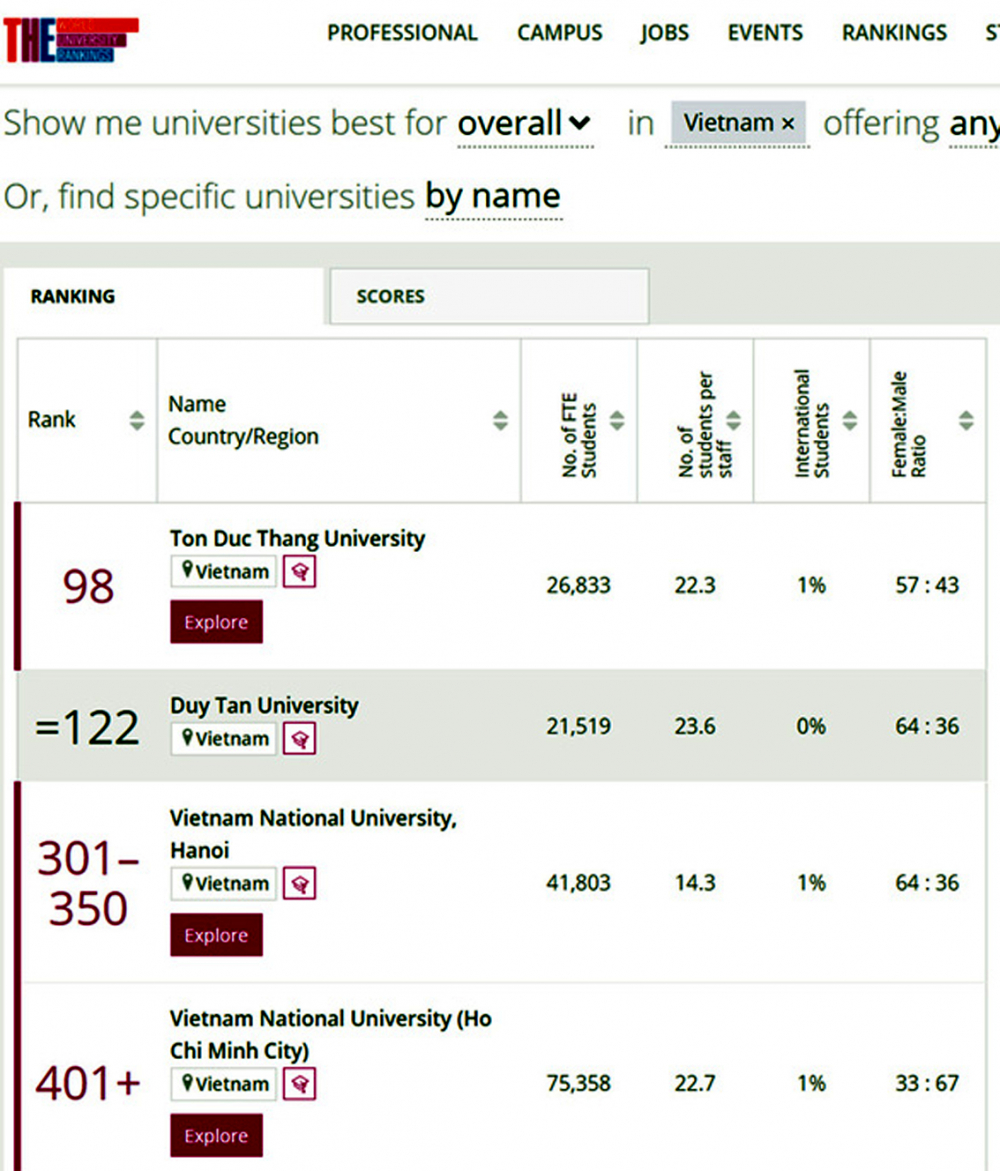
Task: Click the THE World University Rankings logo
Action: [x=70, y=40]
